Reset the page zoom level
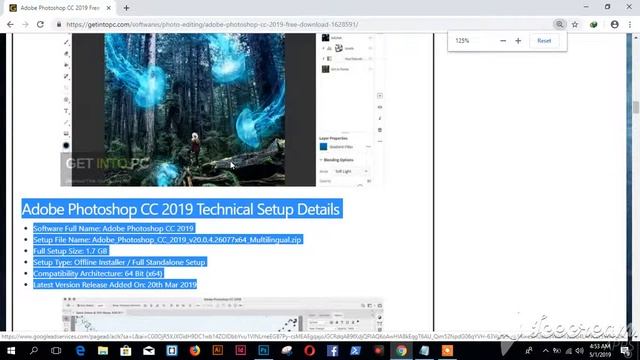640x360 pixels. pos(544,41)
